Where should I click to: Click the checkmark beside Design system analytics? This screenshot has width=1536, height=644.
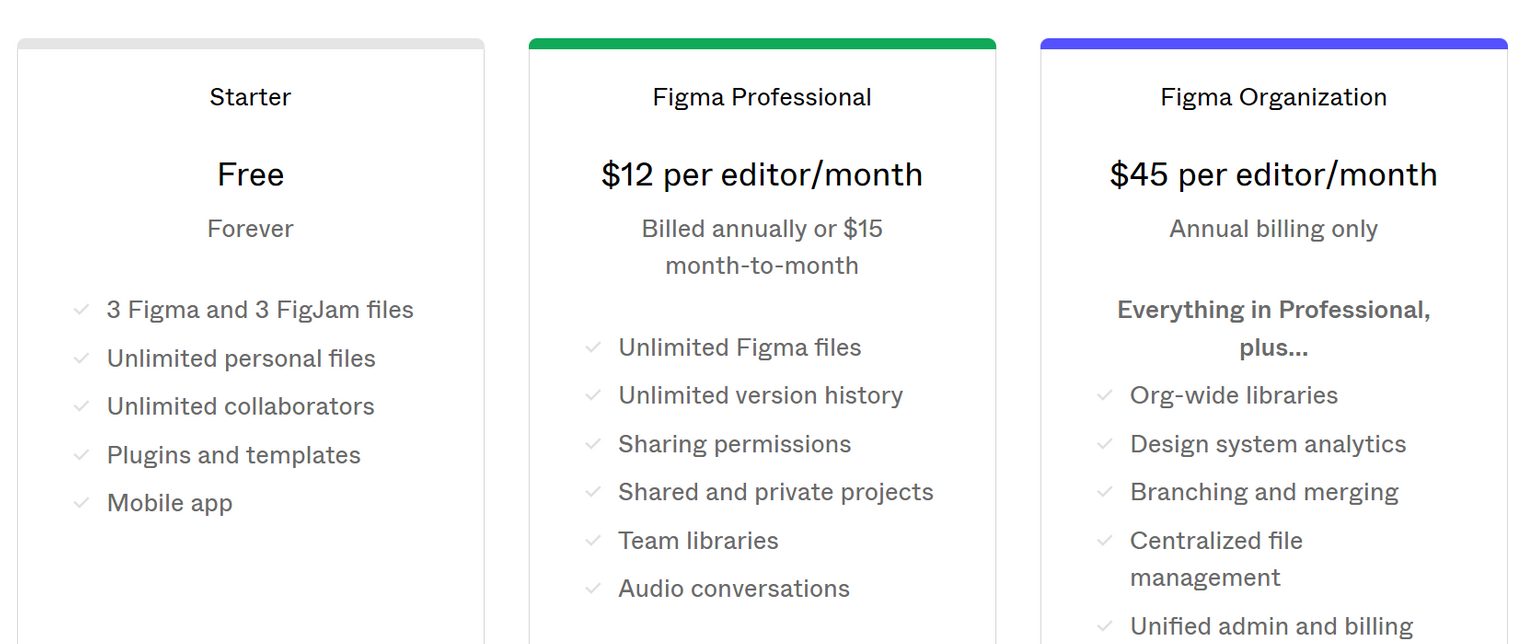[1105, 444]
